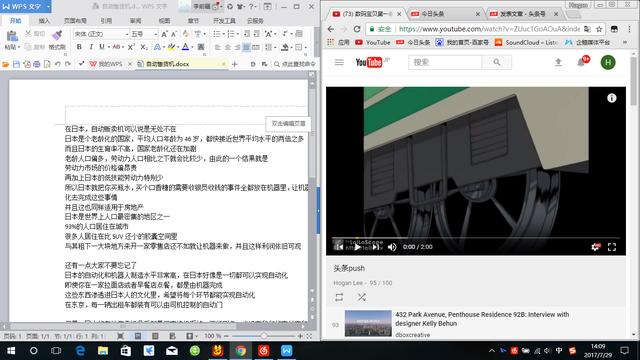Open highlight color dropdown arrow

[178, 47]
